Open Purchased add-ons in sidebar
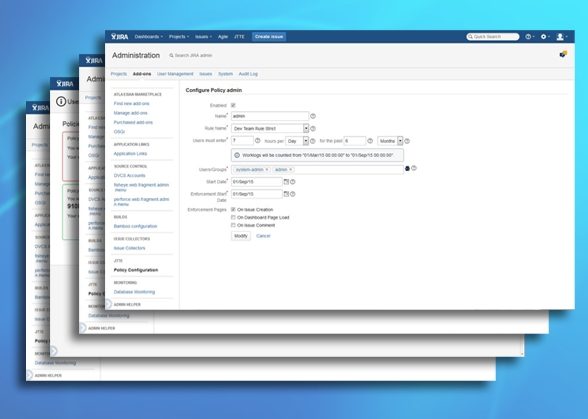Screen dimensions: 588x419 133,122
